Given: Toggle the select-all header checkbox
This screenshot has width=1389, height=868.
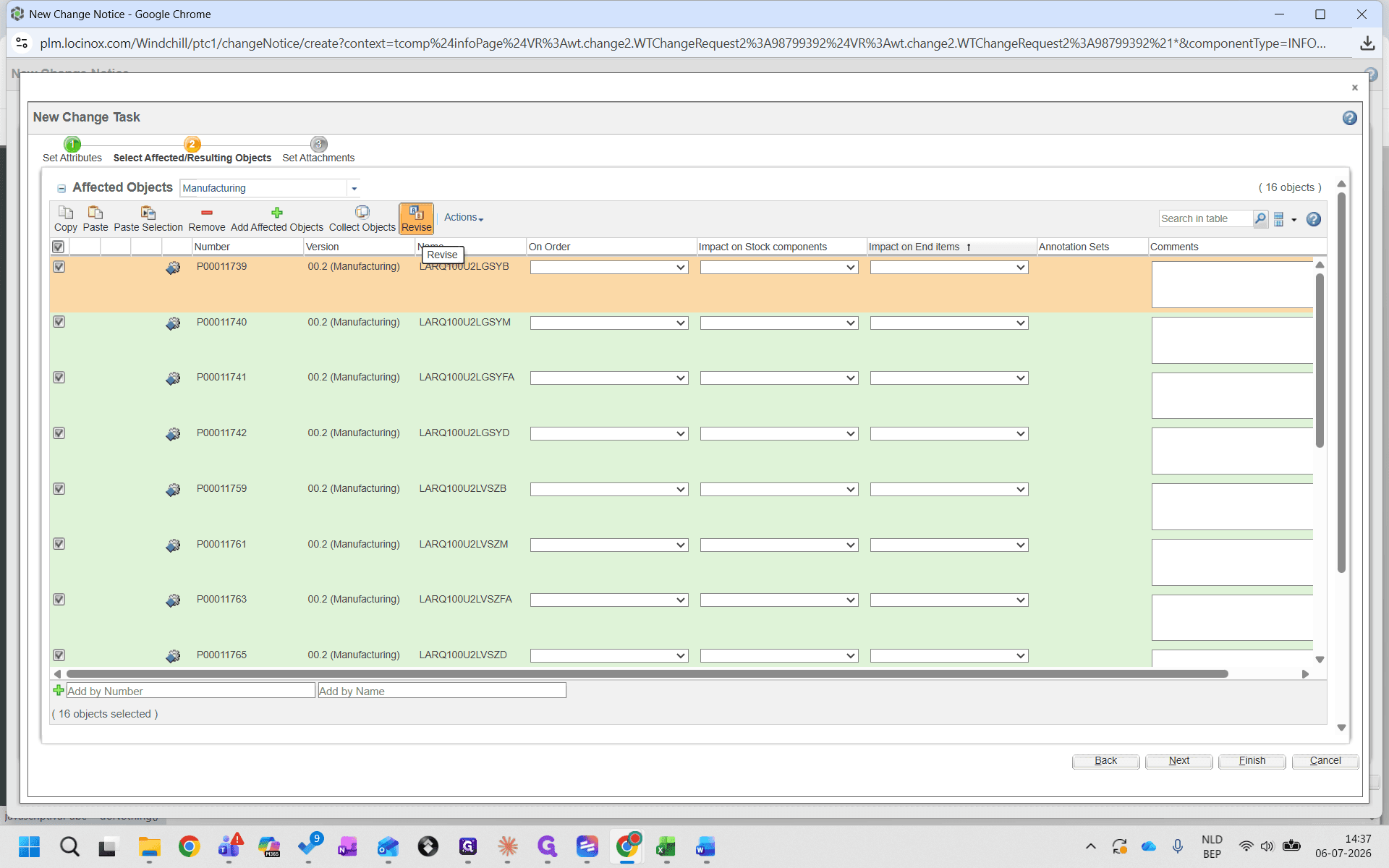Looking at the screenshot, I should pyautogui.click(x=59, y=247).
